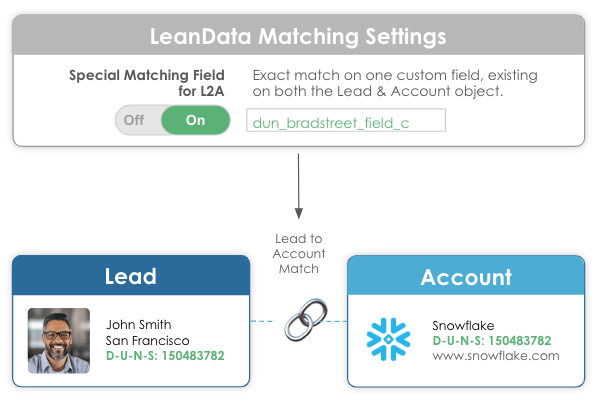Click the dashed line left of the chain link
Image resolution: width=600 pixels, height=406 pixels.
265,321
